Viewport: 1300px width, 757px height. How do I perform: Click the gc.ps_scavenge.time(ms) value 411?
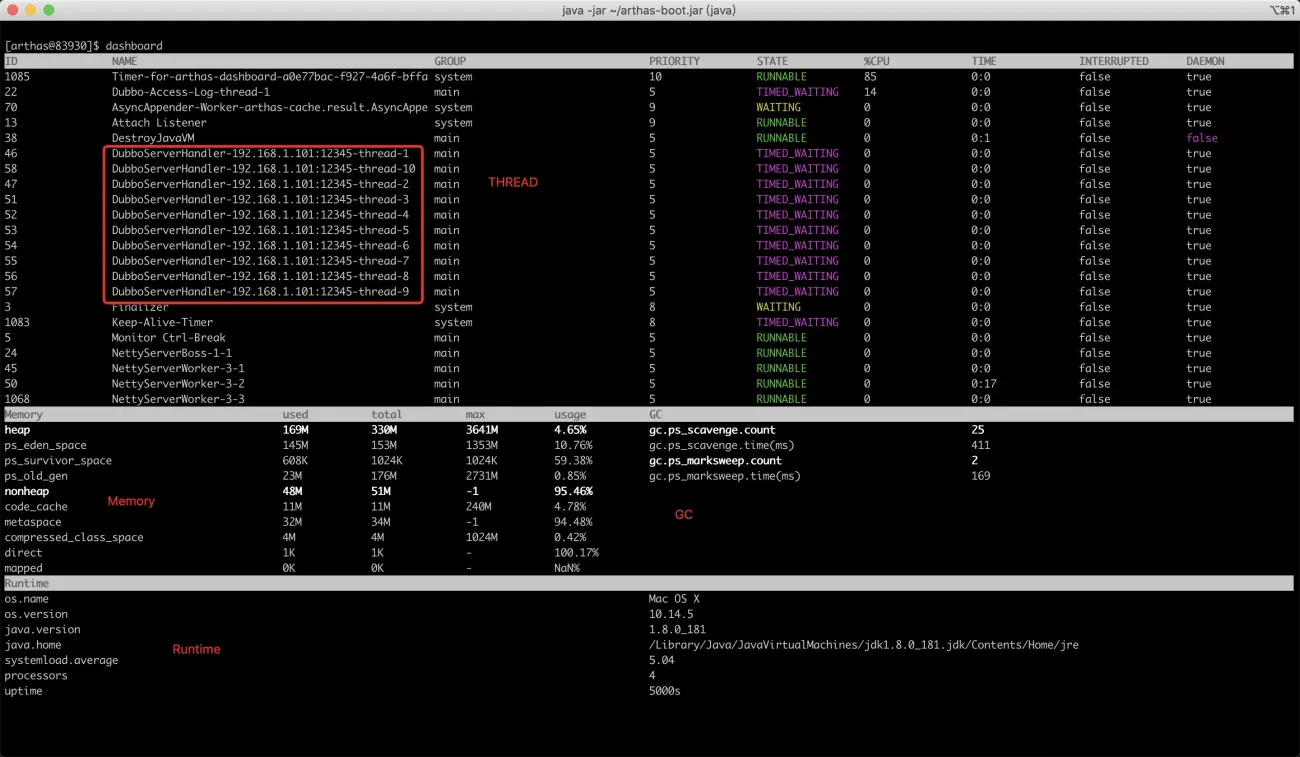pyautogui.click(x=981, y=445)
